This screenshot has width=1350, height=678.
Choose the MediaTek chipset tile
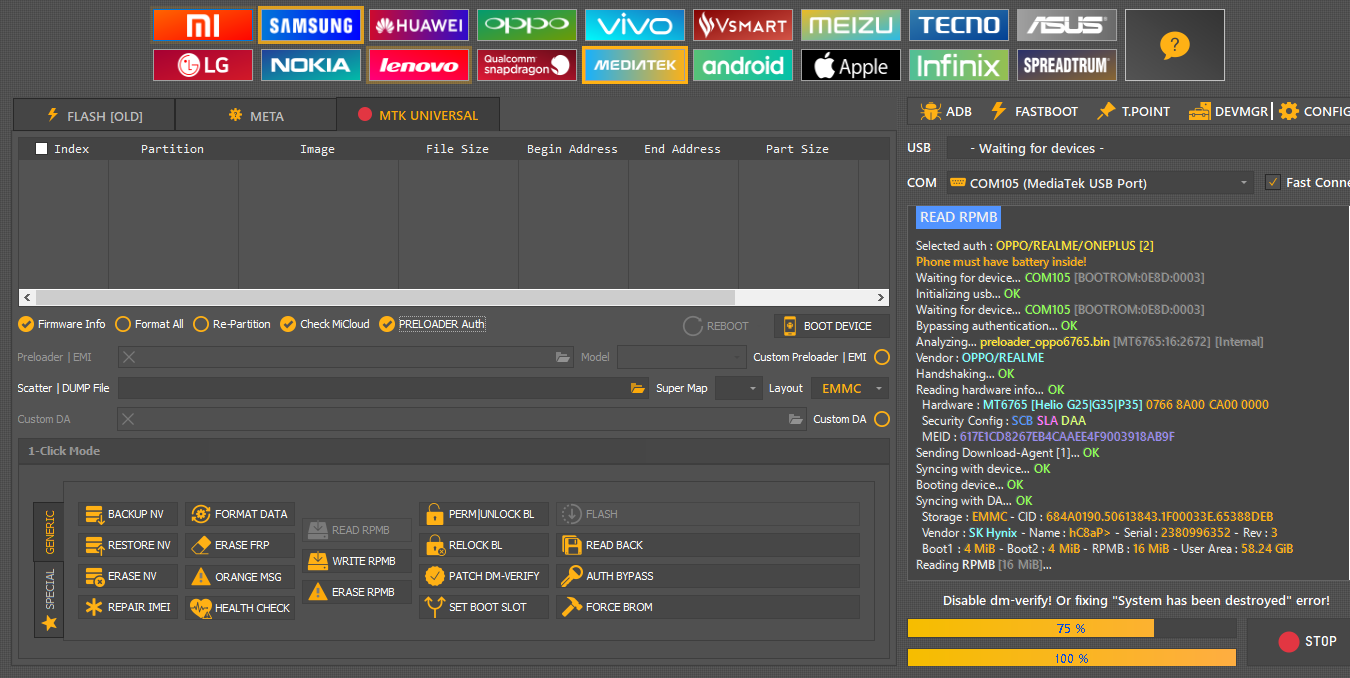pos(634,65)
